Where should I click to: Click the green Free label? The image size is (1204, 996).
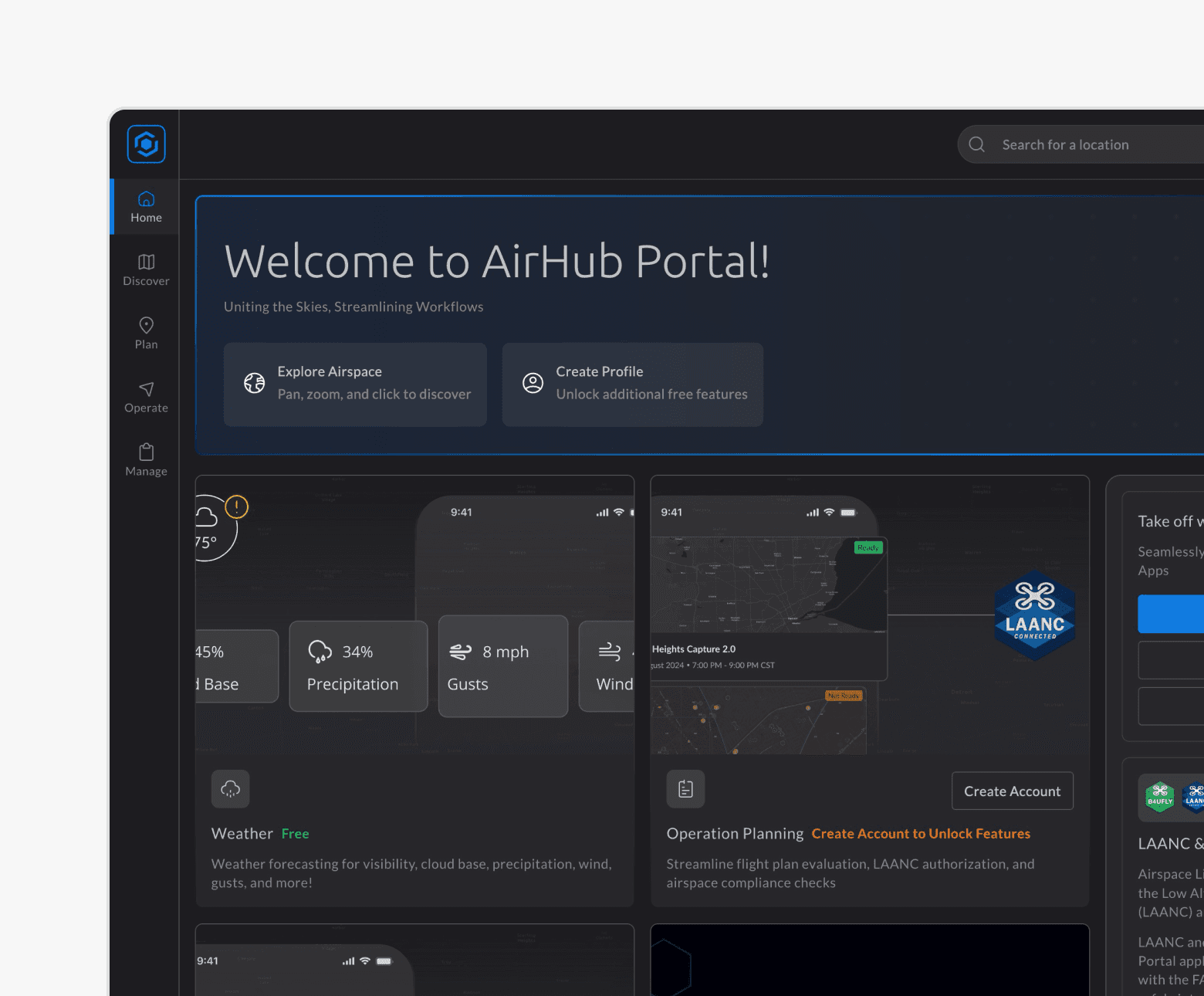tap(295, 834)
